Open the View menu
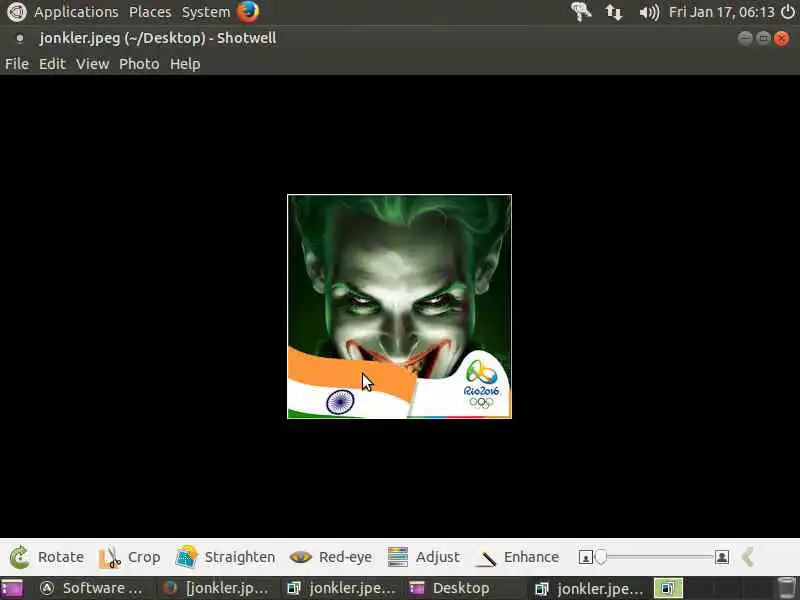The width and height of the screenshot is (800, 600). click(92, 64)
